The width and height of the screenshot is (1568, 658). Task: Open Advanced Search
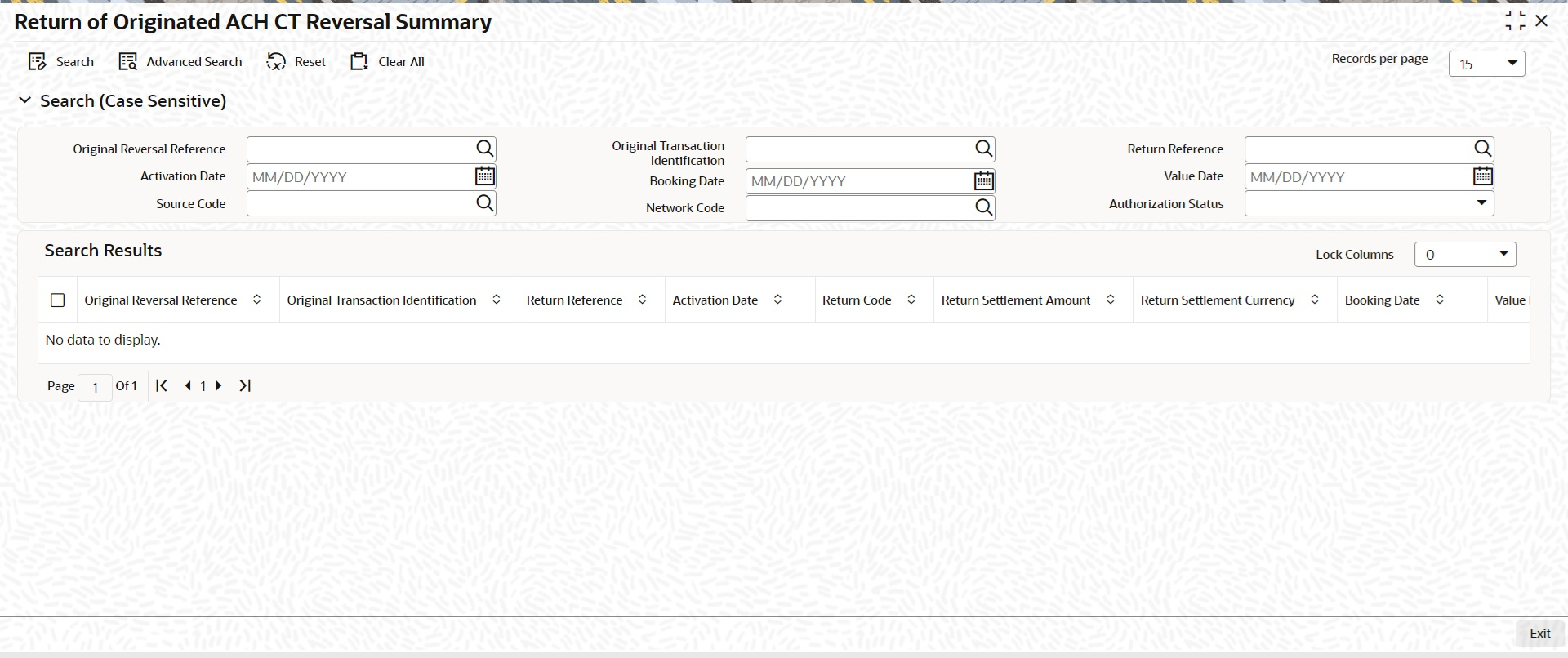tap(180, 62)
